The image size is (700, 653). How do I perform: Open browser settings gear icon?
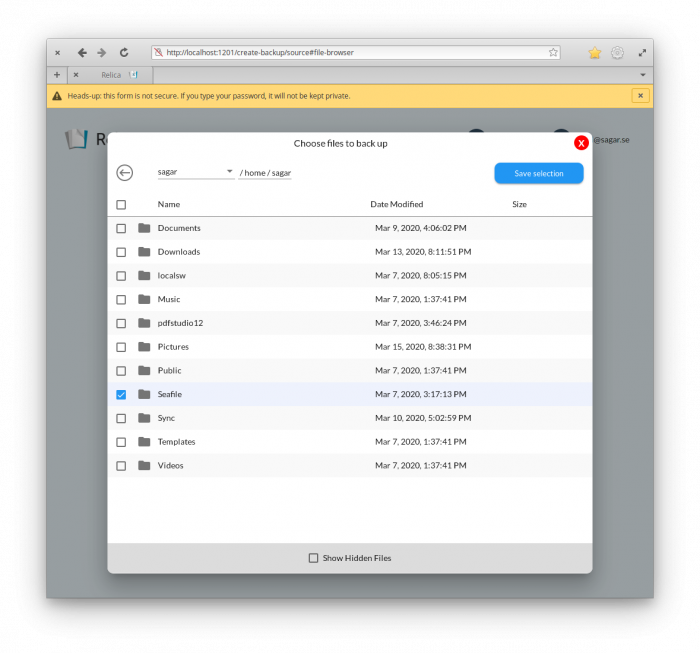618,53
